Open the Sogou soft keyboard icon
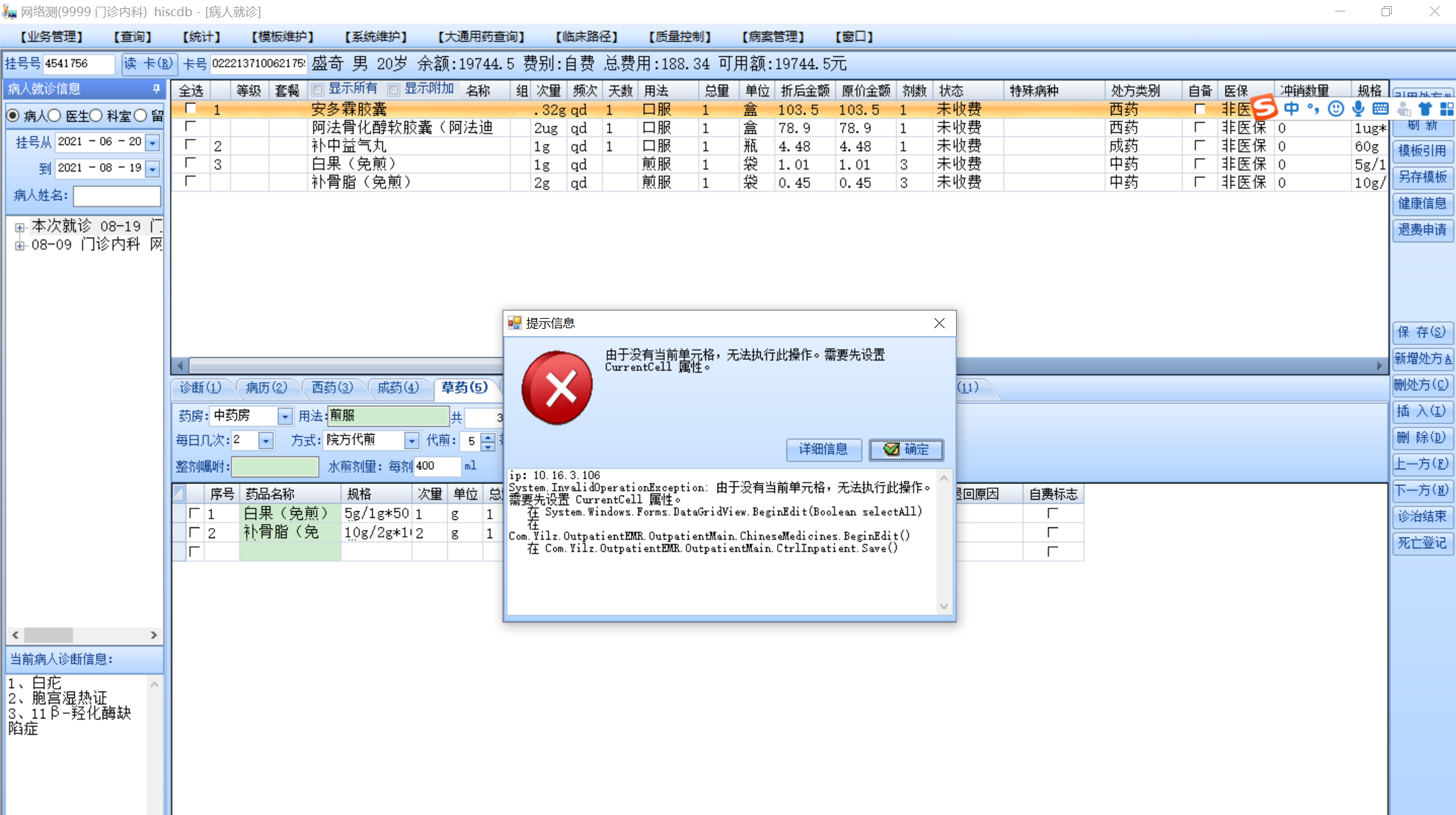Image resolution: width=1456 pixels, height=815 pixels. (x=1380, y=109)
